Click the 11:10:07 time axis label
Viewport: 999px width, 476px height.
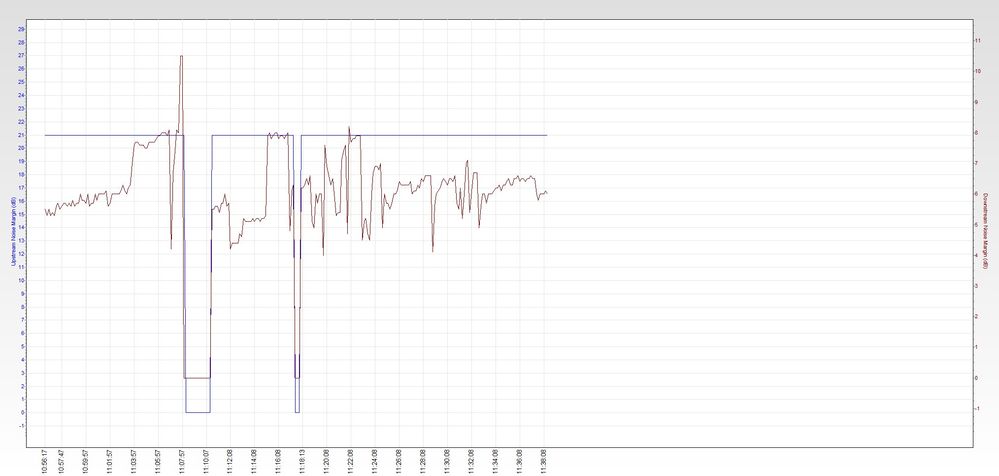point(206,461)
